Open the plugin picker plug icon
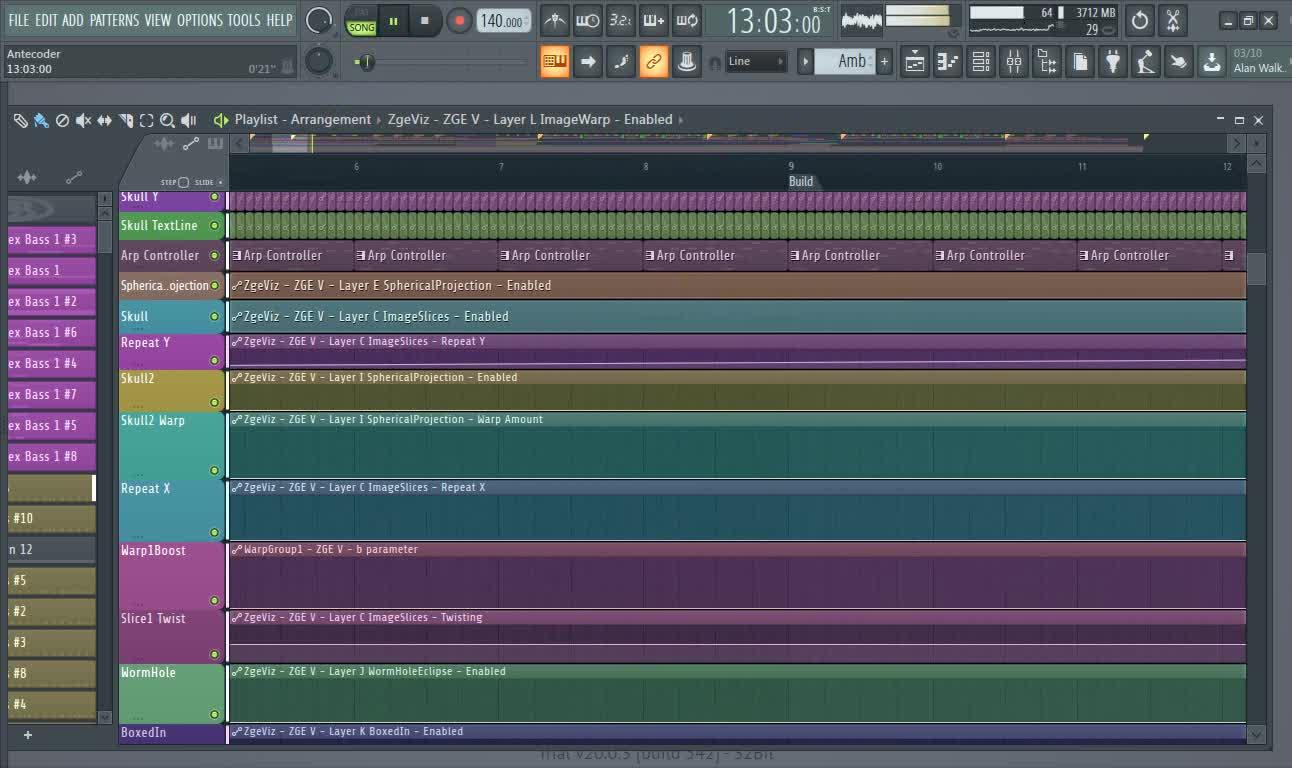1292x768 pixels. 1113,62
